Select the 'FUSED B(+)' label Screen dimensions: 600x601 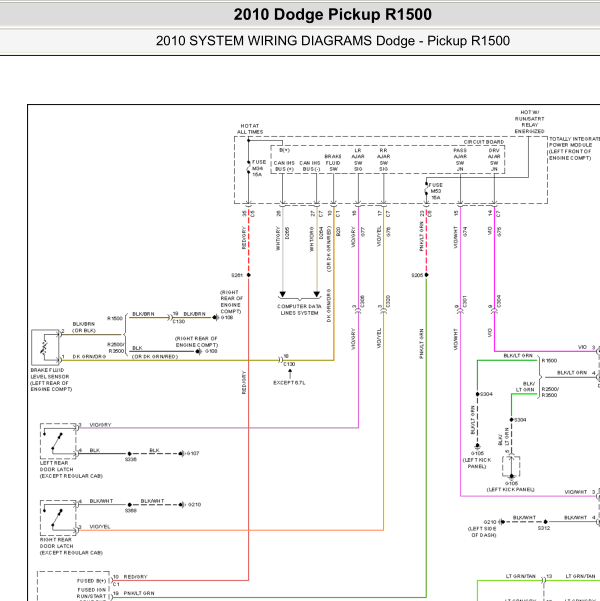tap(91, 581)
